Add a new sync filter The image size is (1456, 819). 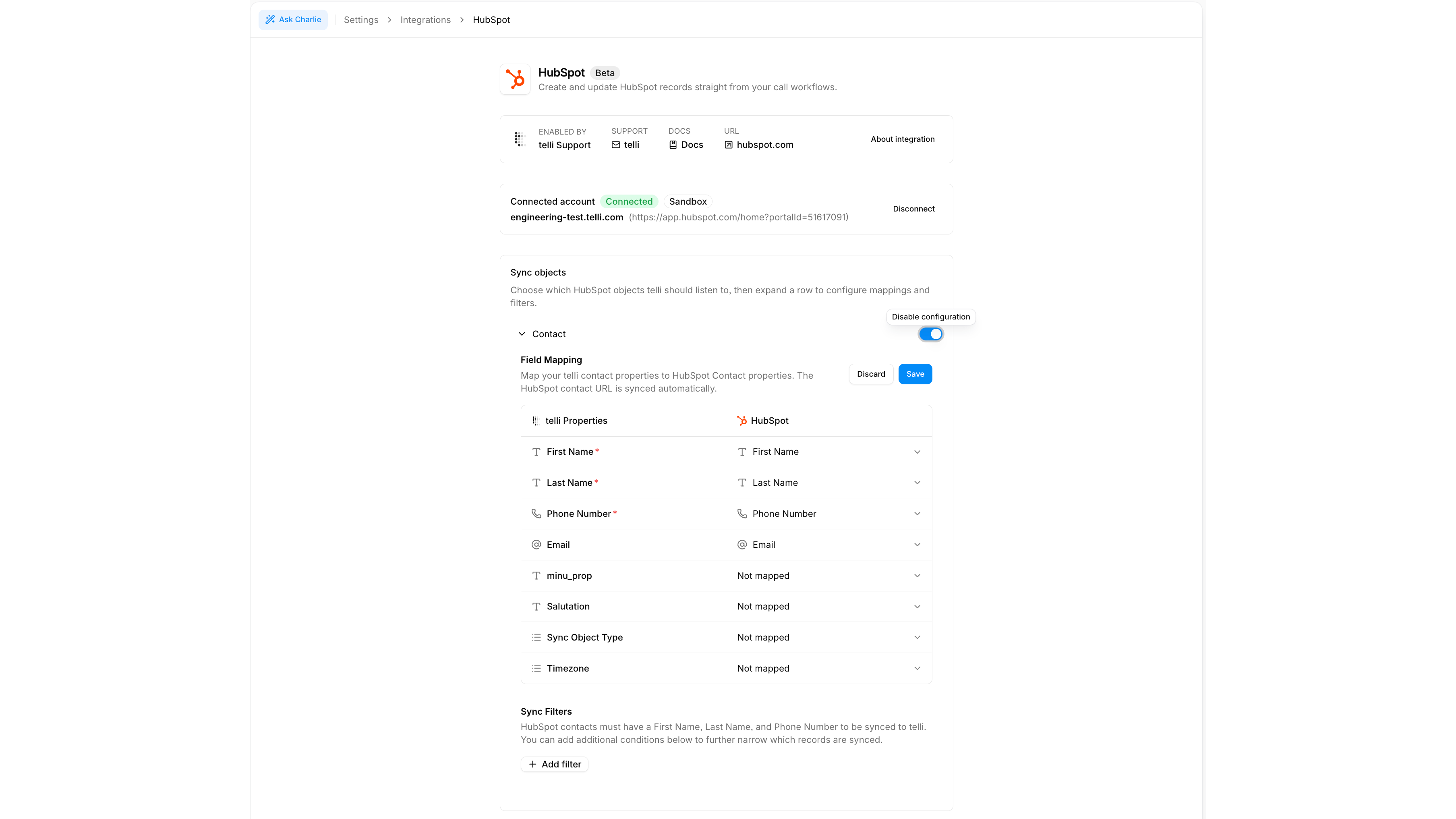555,764
